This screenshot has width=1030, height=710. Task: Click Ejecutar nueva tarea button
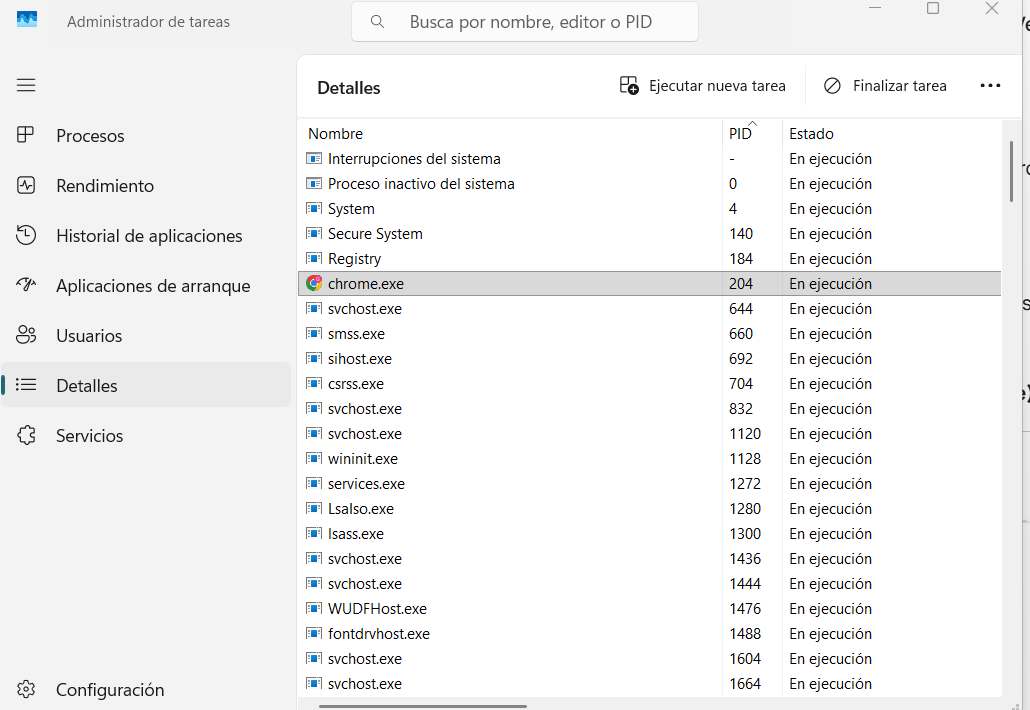point(703,86)
